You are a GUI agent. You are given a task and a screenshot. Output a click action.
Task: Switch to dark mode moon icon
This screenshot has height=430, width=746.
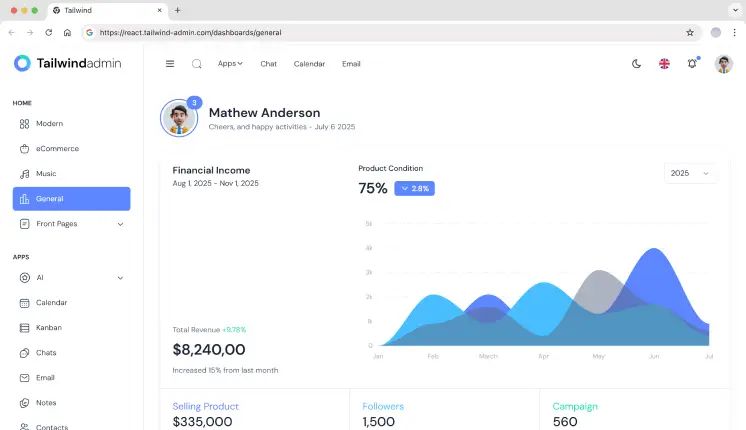636,64
